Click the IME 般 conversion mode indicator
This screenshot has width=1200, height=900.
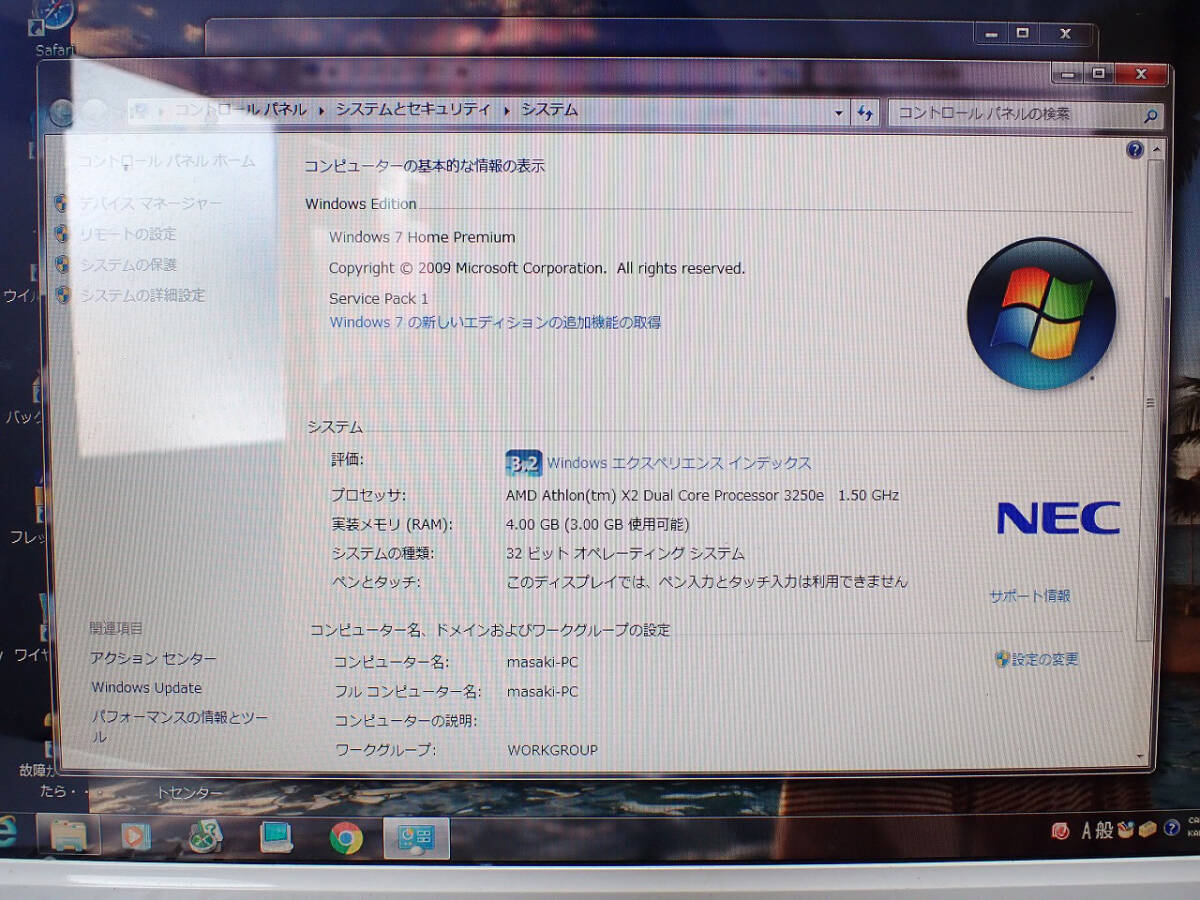(x=1104, y=831)
